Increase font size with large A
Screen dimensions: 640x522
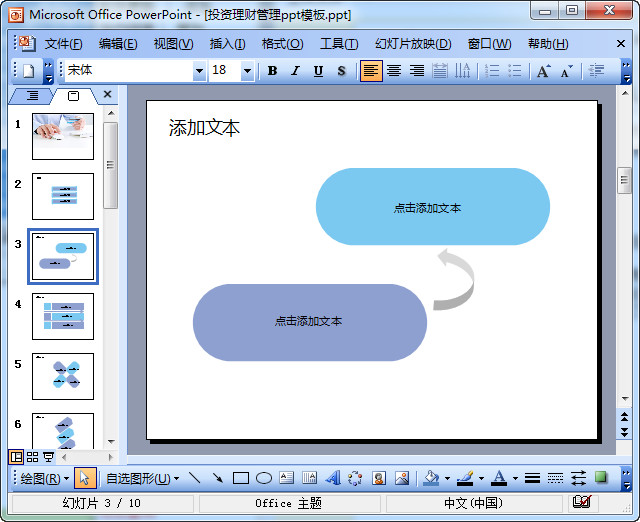tap(543, 71)
